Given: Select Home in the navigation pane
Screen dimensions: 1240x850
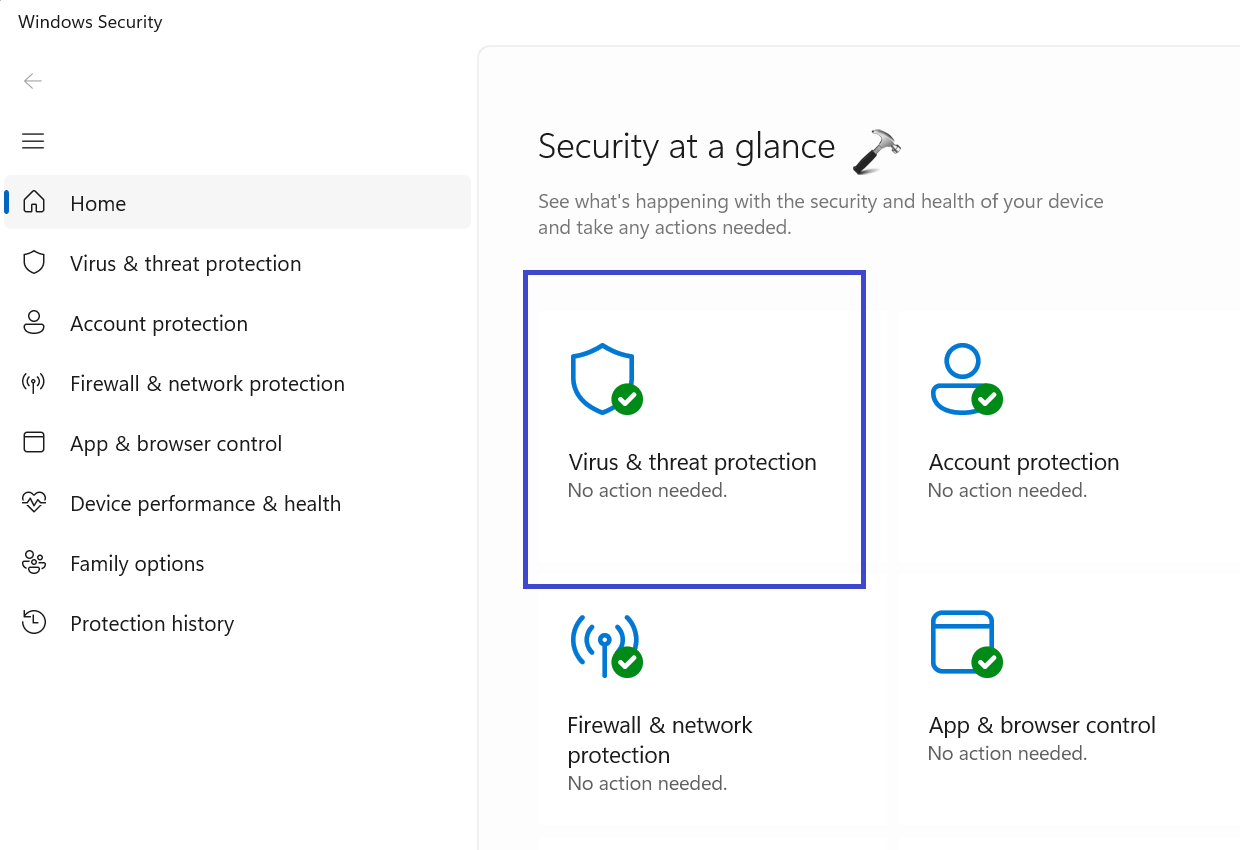Looking at the screenshot, I should 98,204.
